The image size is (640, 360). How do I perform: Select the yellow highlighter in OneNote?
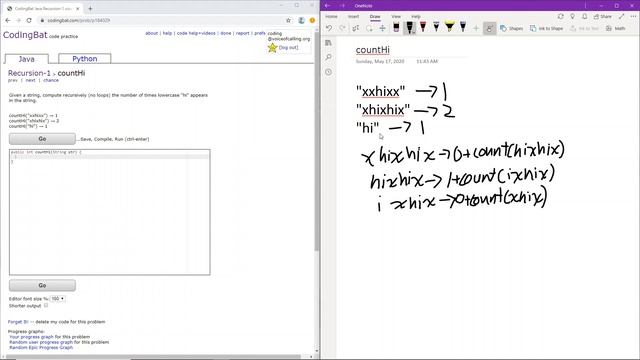[449, 27]
